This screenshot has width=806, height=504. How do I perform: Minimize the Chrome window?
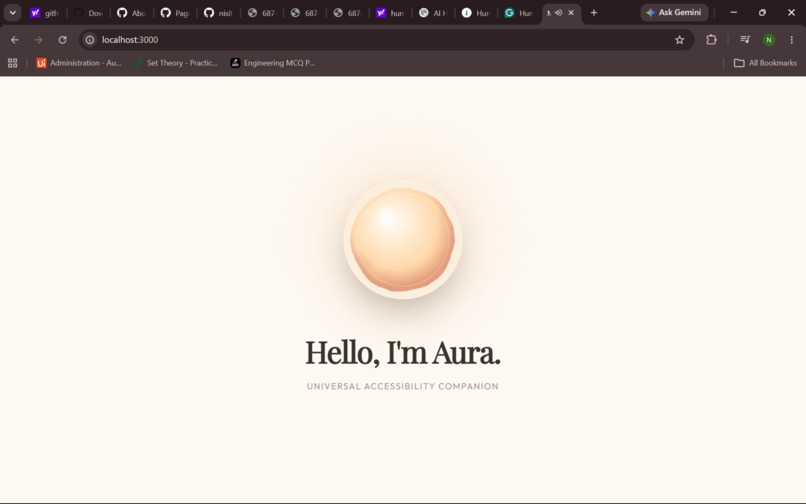(734, 12)
